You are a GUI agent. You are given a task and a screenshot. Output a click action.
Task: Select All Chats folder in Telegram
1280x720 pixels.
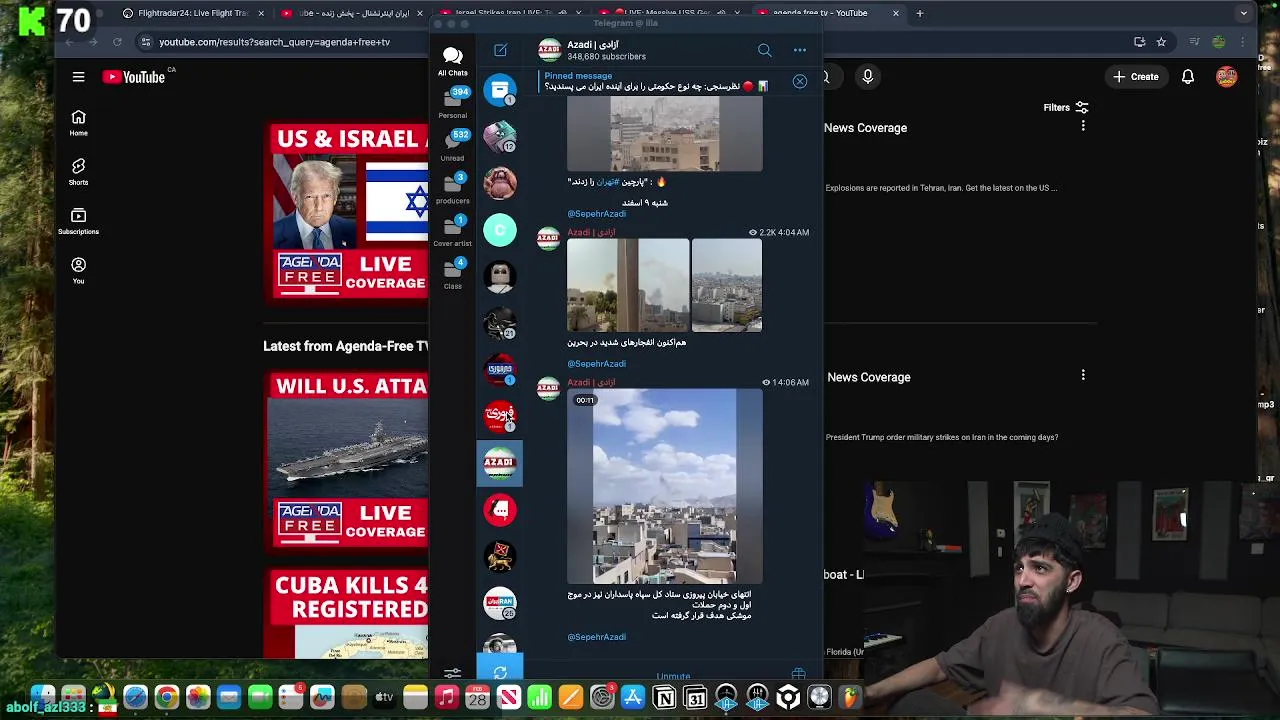point(452,61)
